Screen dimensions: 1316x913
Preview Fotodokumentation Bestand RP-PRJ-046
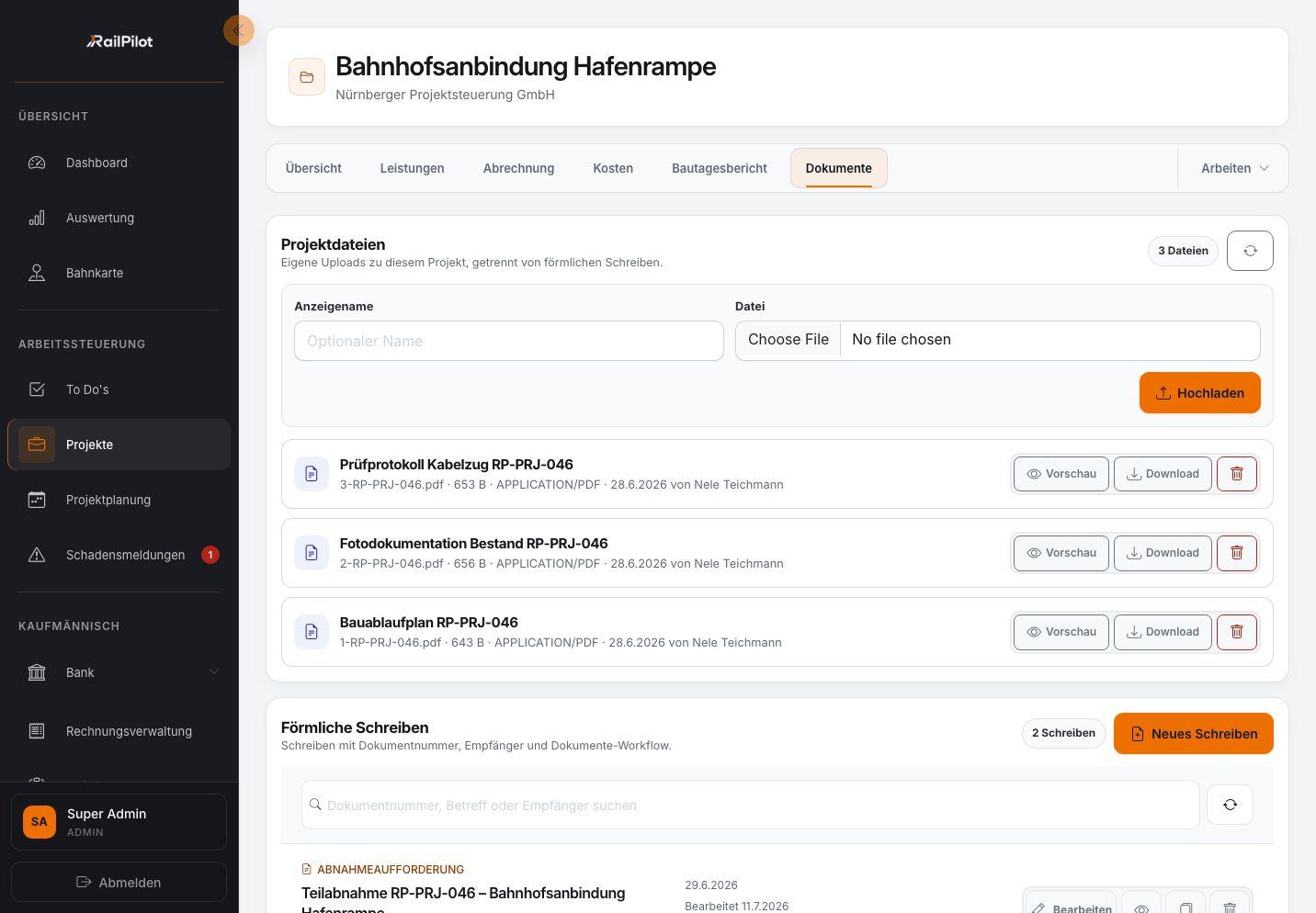coord(1061,553)
